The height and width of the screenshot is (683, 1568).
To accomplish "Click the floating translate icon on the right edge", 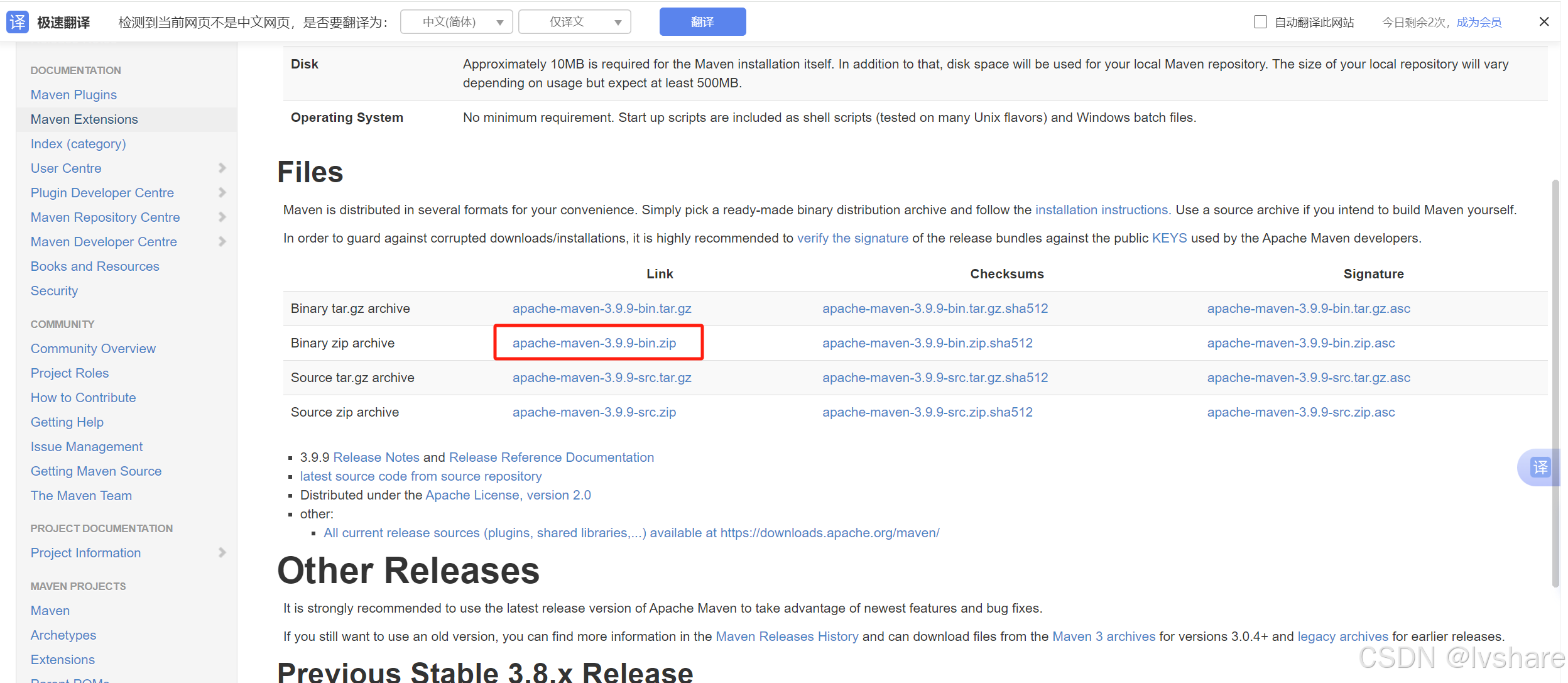I will (x=1540, y=467).
